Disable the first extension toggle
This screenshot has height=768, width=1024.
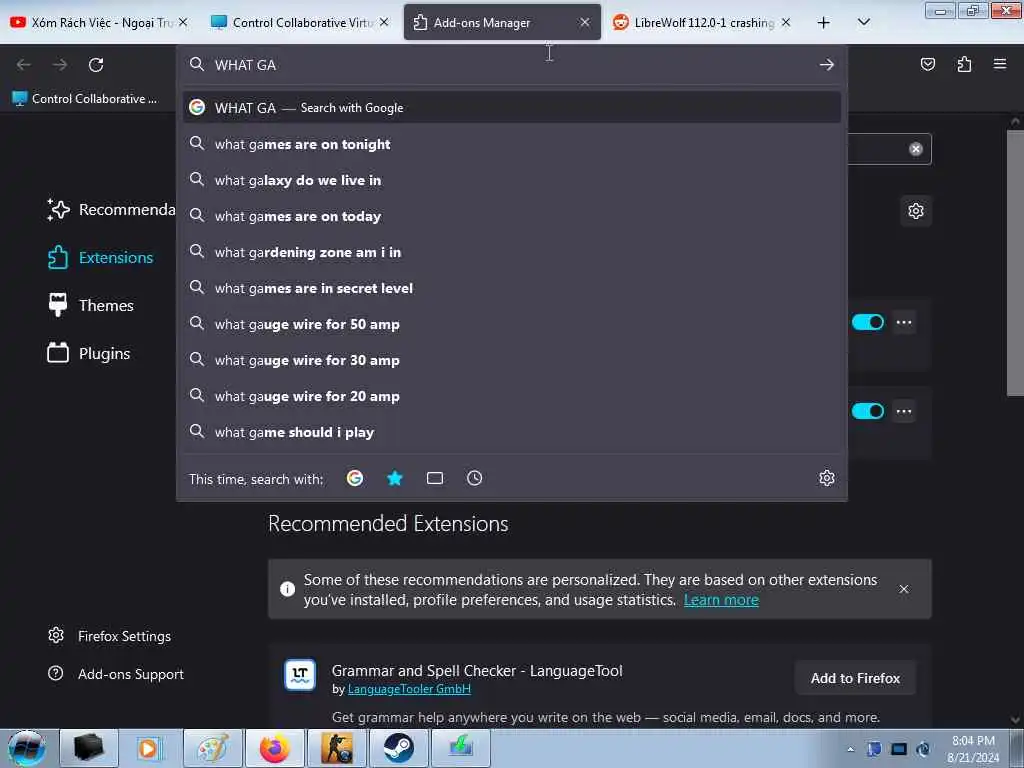867,322
